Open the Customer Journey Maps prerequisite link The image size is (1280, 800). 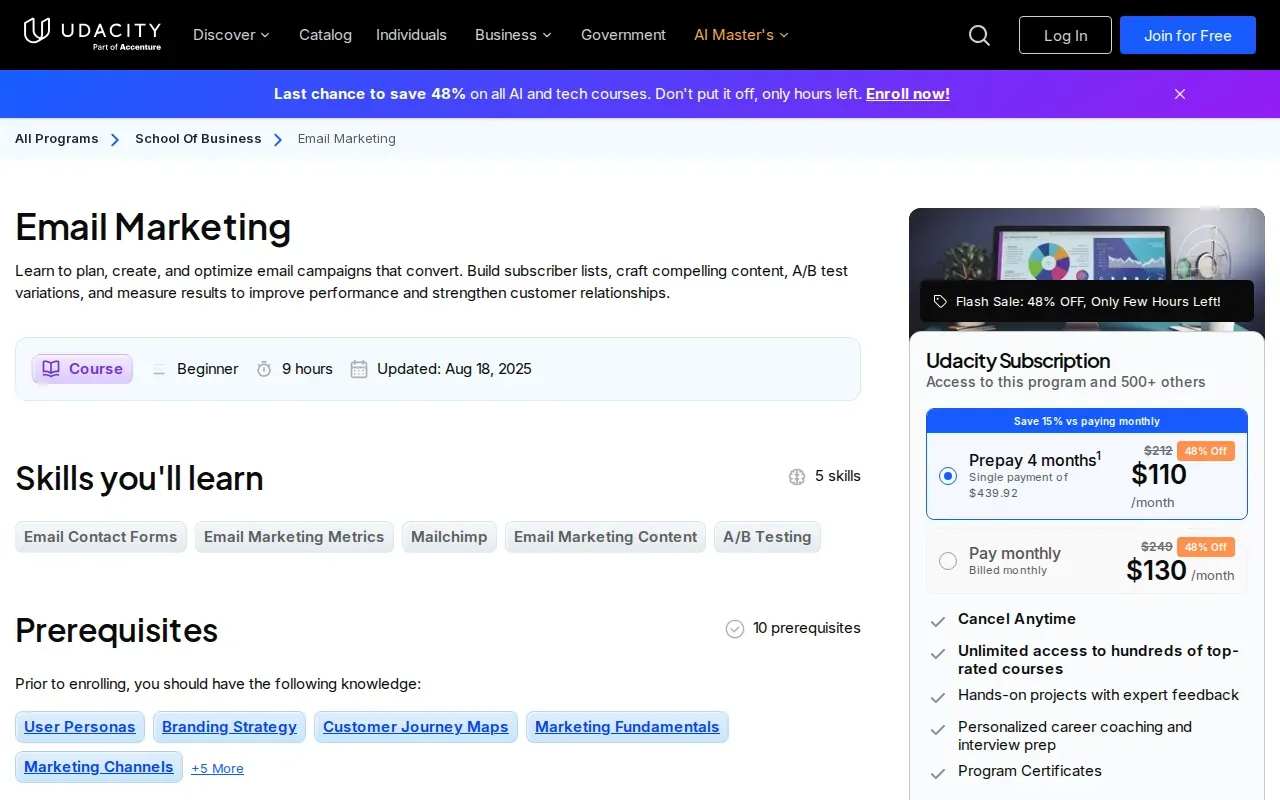click(x=416, y=727)
